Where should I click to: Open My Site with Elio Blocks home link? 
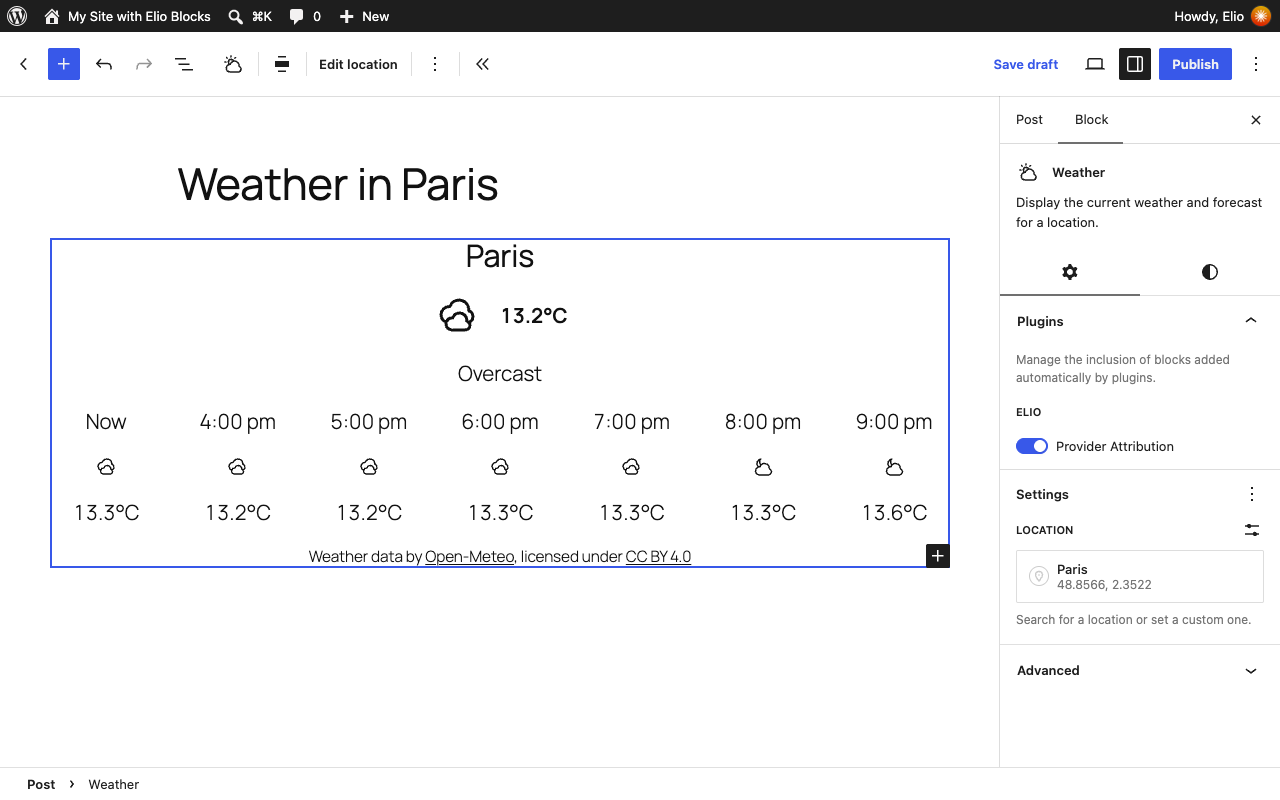(127, 16)
